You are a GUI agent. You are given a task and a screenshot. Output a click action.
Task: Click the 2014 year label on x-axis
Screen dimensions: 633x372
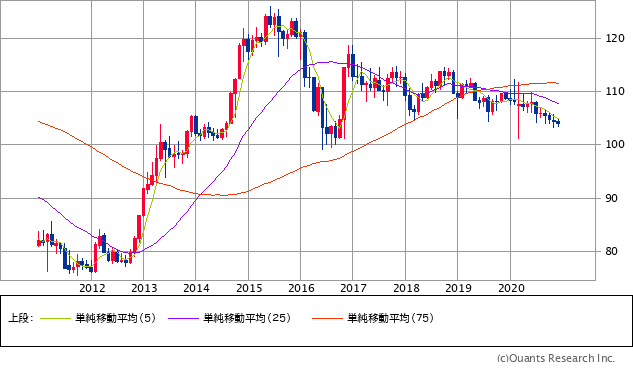click(196, 288)
